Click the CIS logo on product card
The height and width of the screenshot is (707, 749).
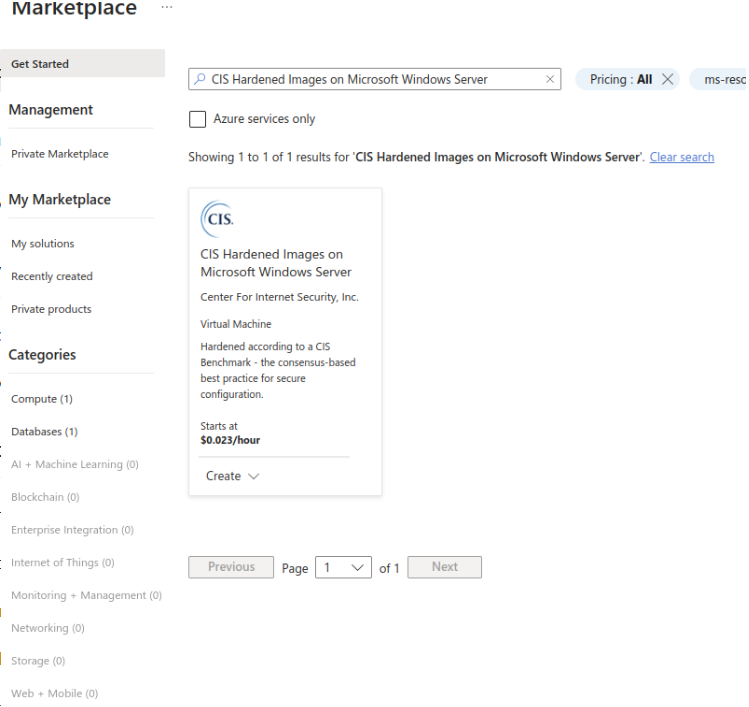coord(218,218)
